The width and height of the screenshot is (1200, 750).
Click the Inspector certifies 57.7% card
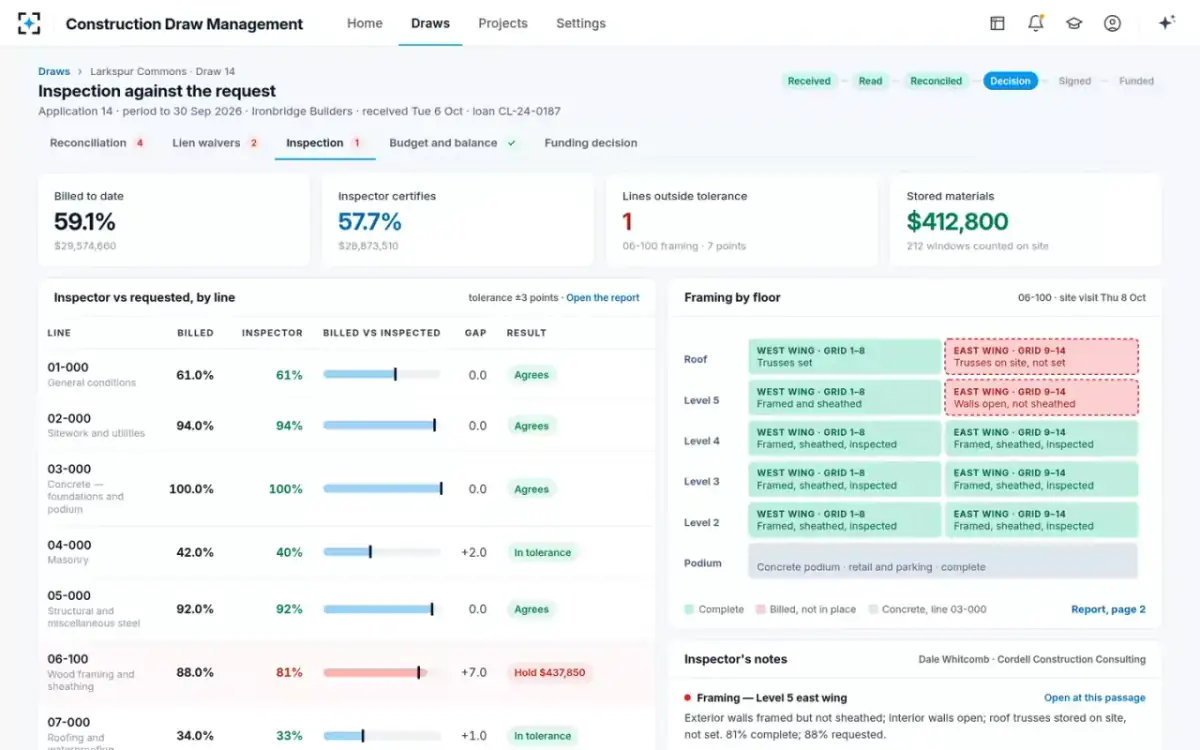458,221
